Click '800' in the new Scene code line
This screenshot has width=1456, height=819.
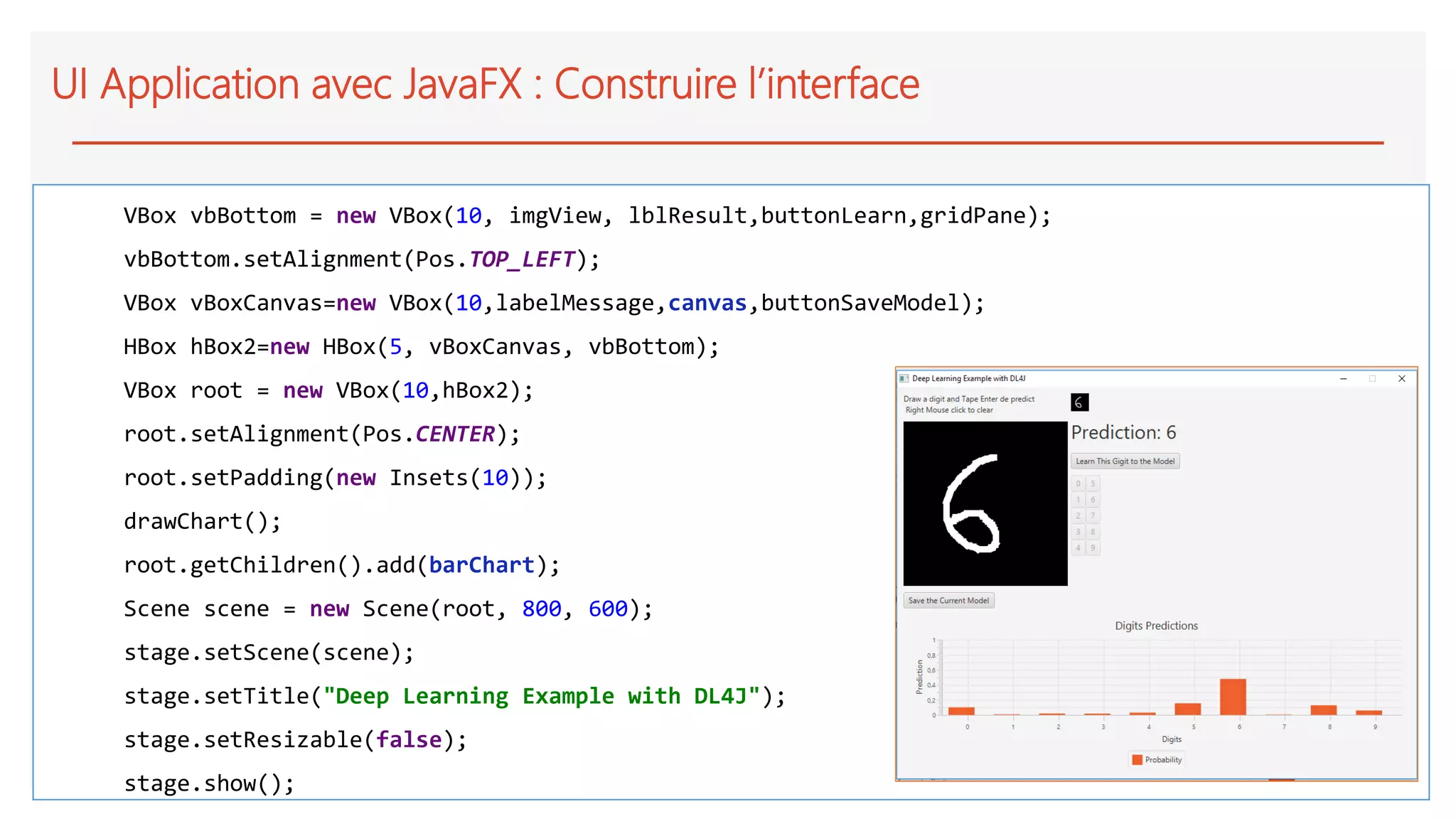click(x=542, y=609)
